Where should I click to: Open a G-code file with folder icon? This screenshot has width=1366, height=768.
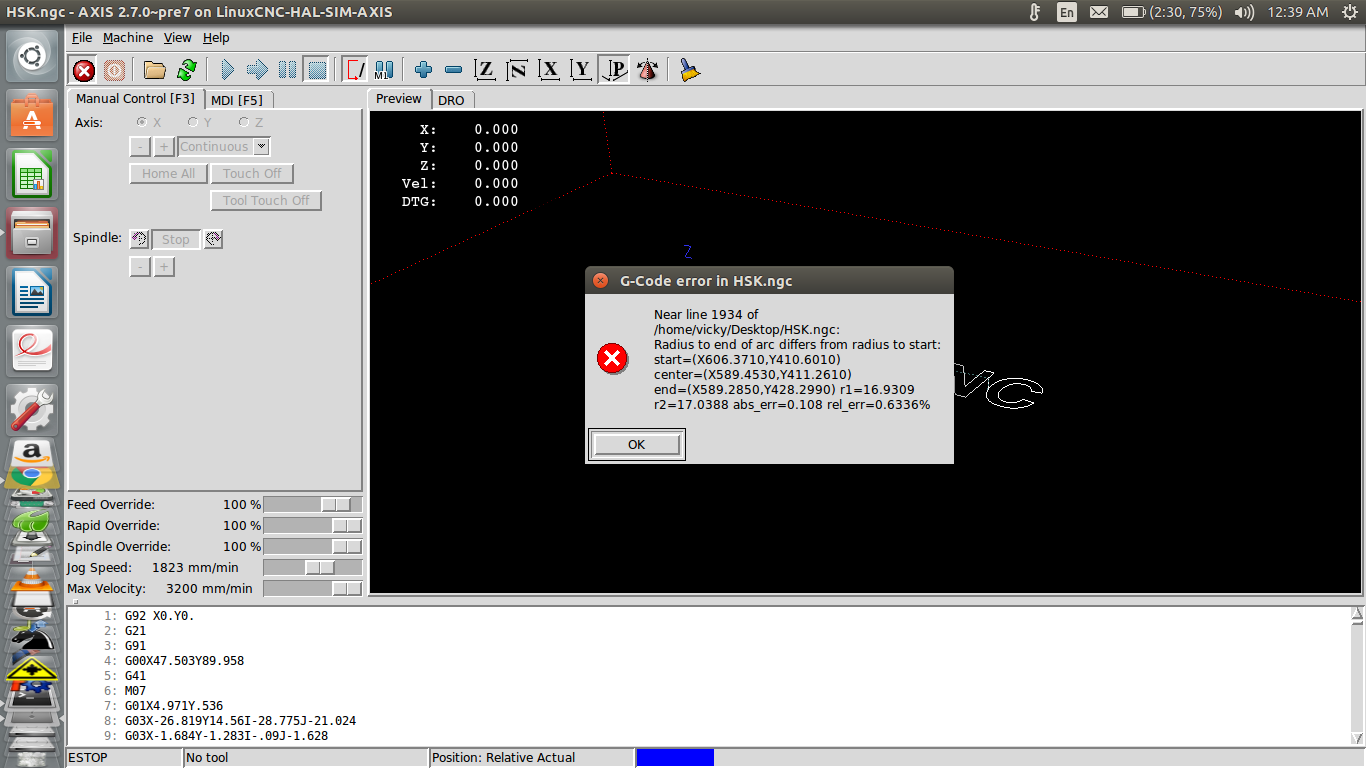point(154,70)
